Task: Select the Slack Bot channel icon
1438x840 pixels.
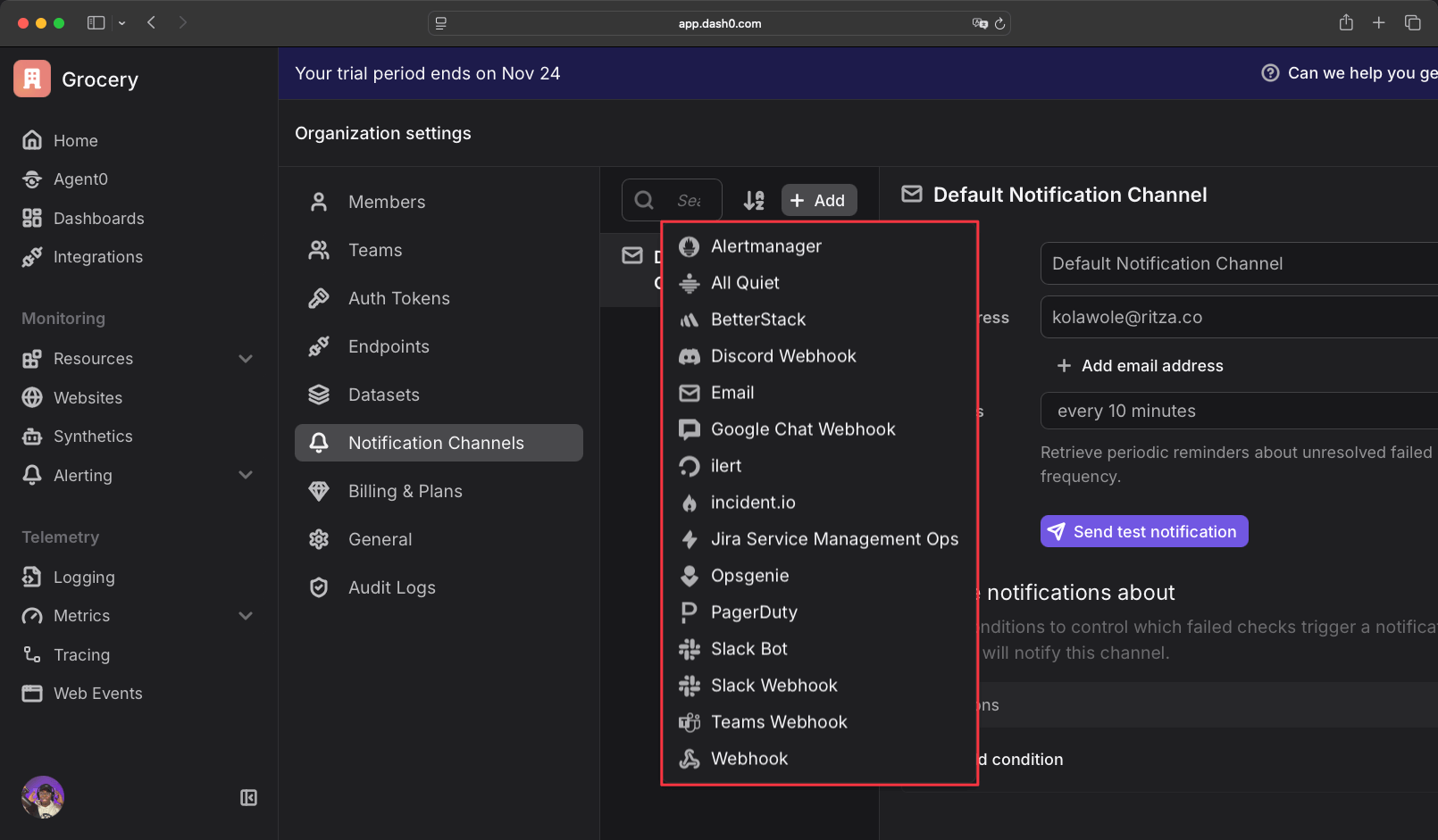Action: coord(689,648)
